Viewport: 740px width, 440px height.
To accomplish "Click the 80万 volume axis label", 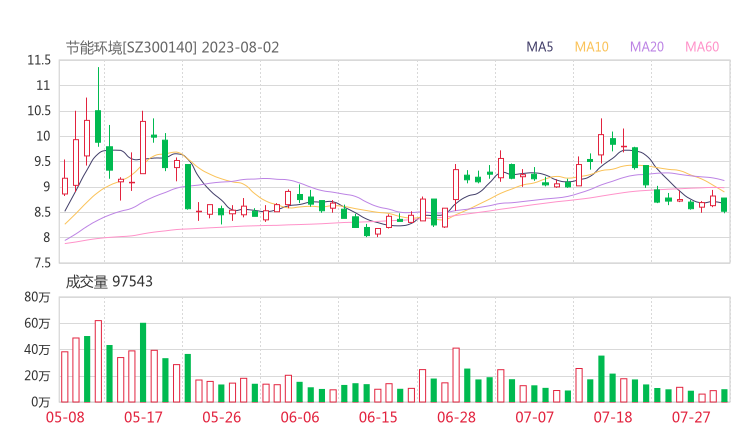I will pos(37,297).
